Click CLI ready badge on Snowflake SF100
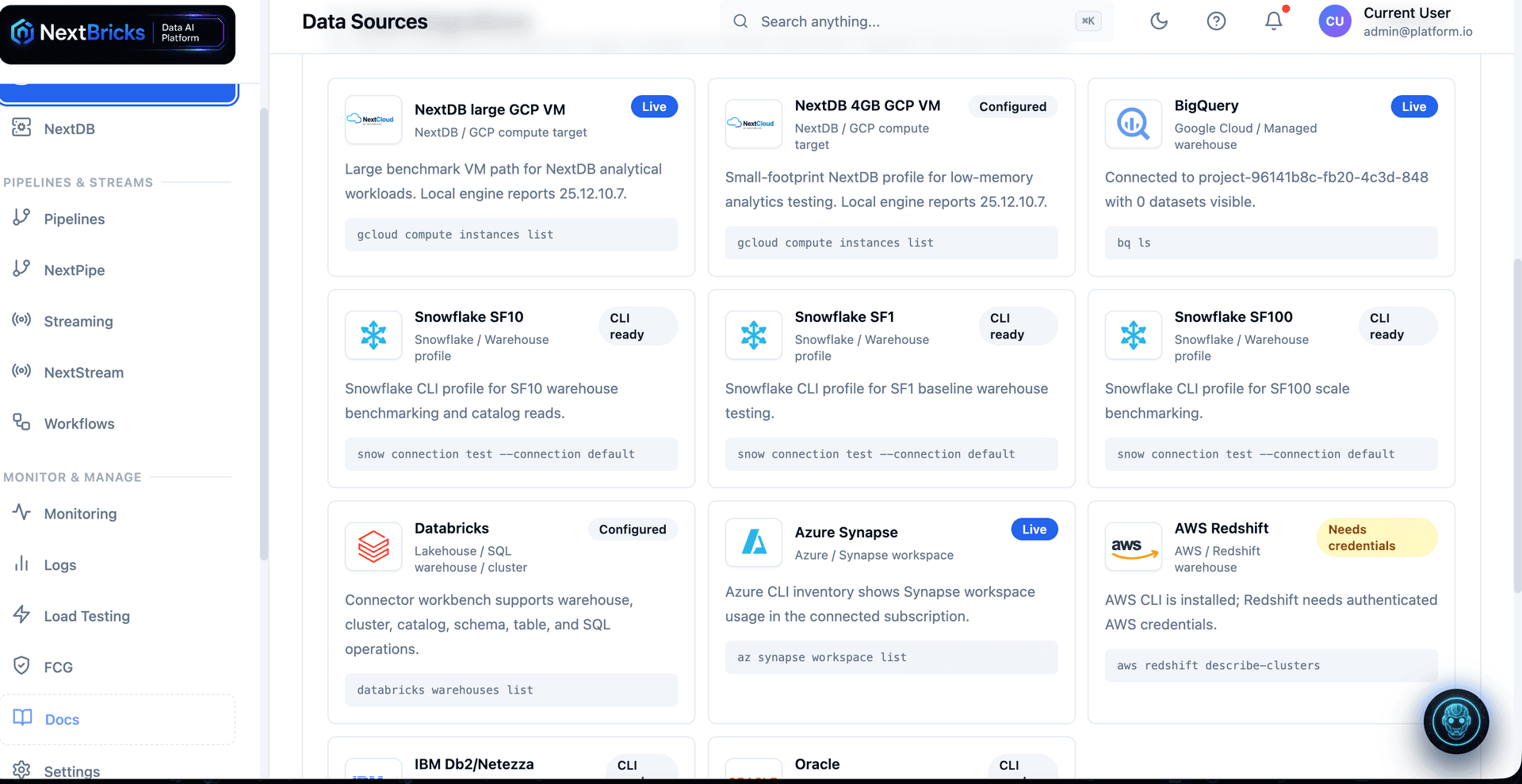This screenshot has width=1522, height=784. tap(1398, 326)
